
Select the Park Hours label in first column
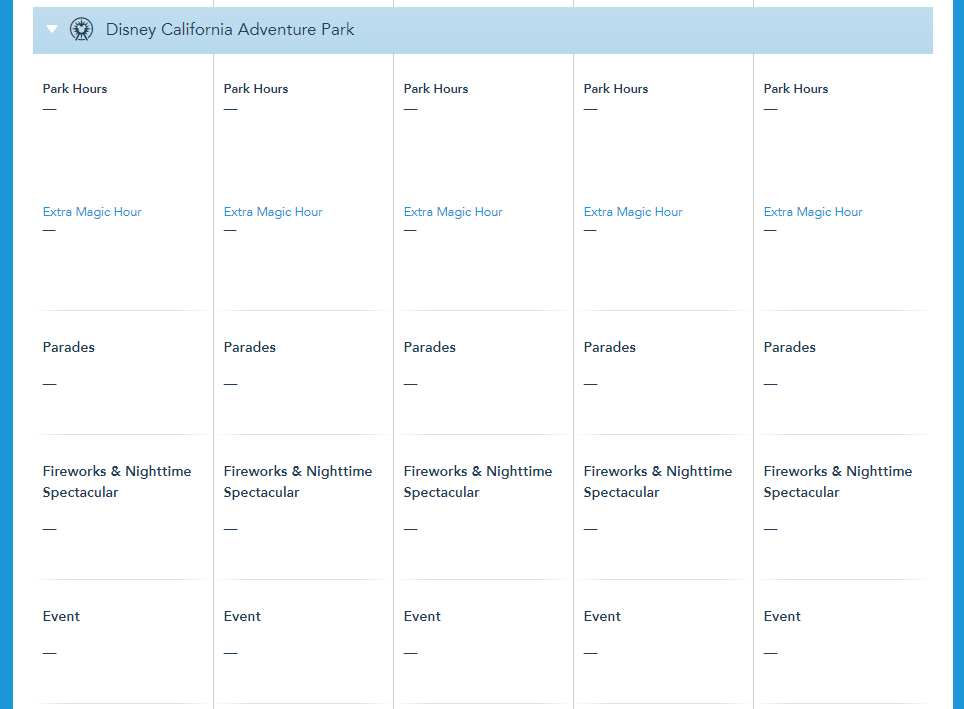click(x=75, y=89)
